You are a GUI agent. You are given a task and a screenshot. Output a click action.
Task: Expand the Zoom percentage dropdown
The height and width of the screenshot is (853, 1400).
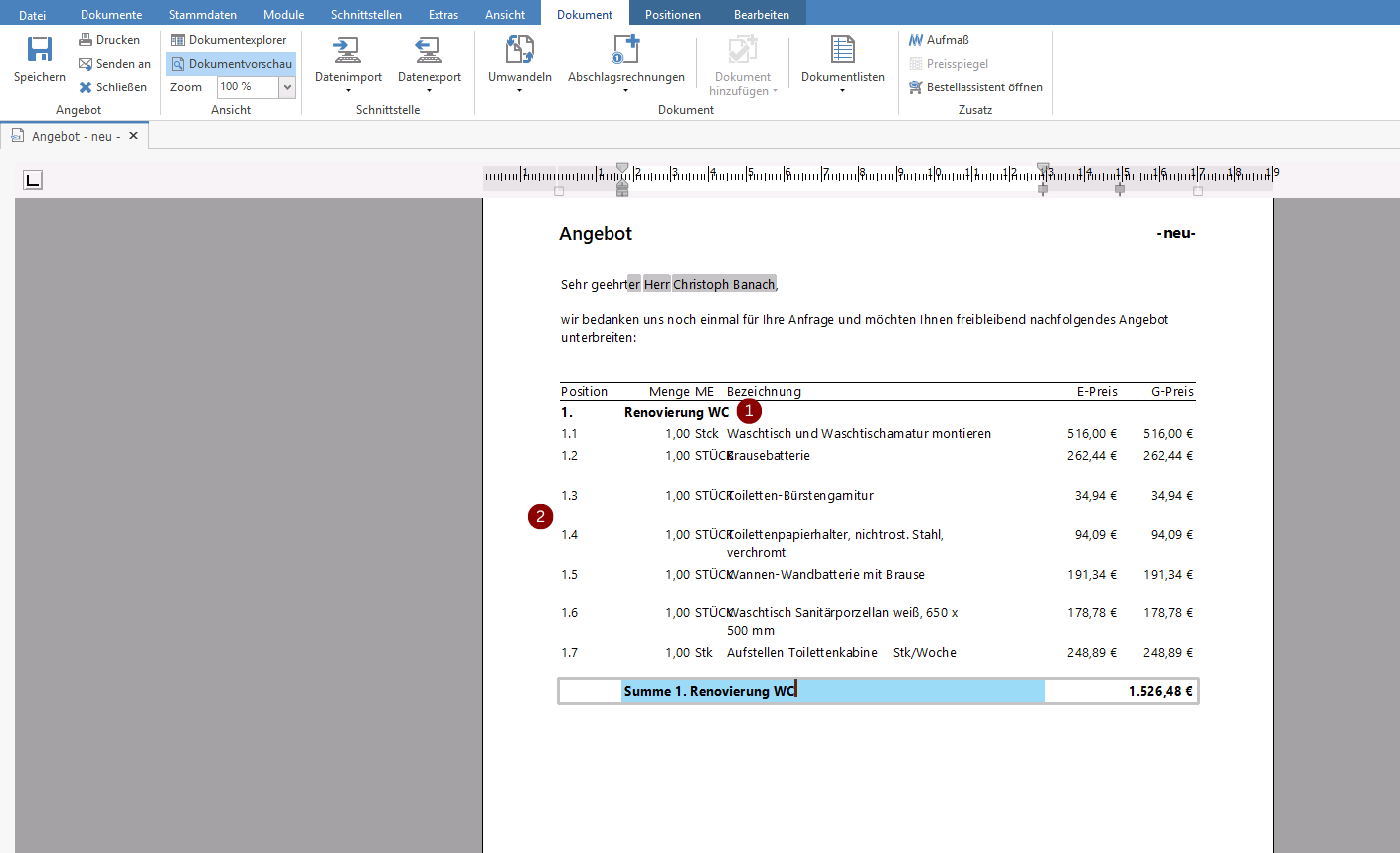(287, 87)
